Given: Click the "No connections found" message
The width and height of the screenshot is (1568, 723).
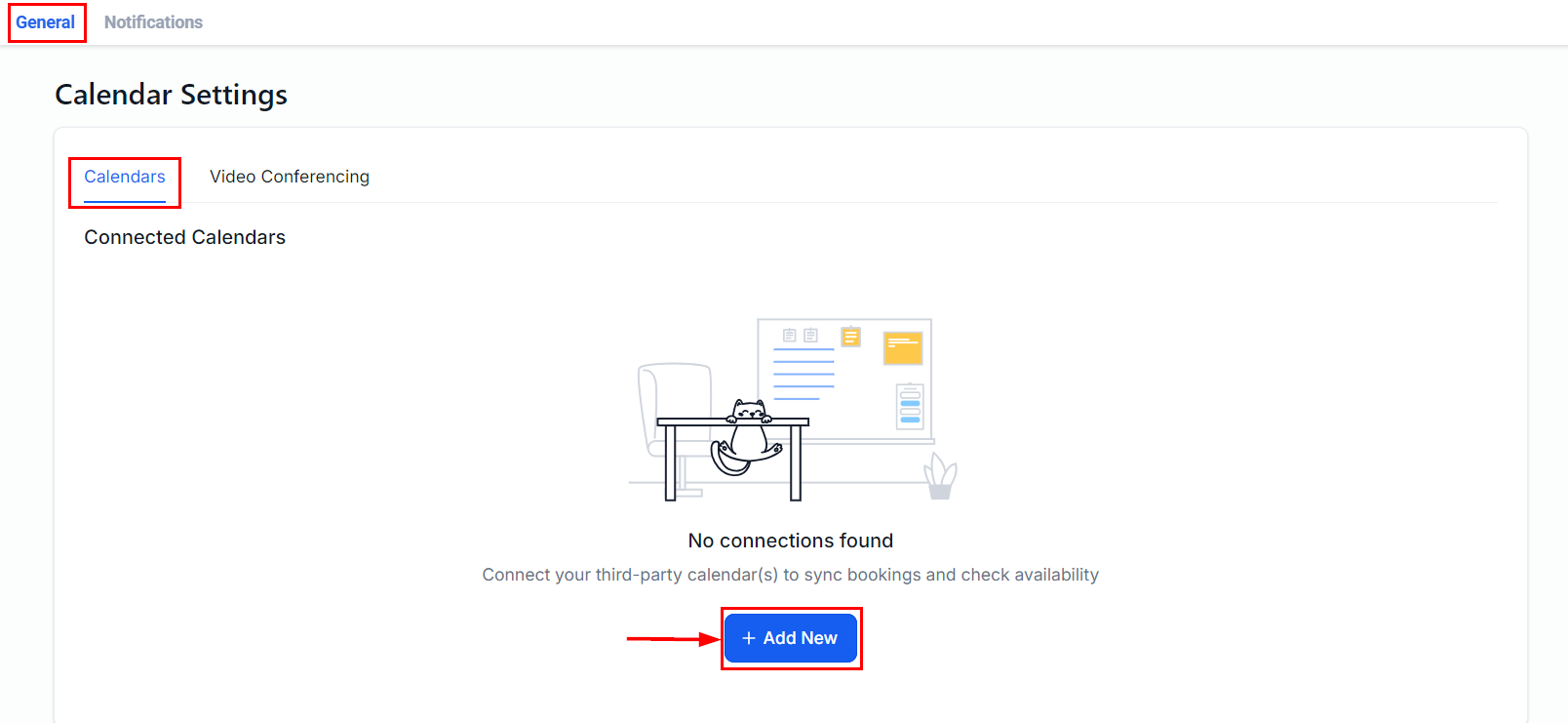Looking at the screenshot, I should [790, 541].
